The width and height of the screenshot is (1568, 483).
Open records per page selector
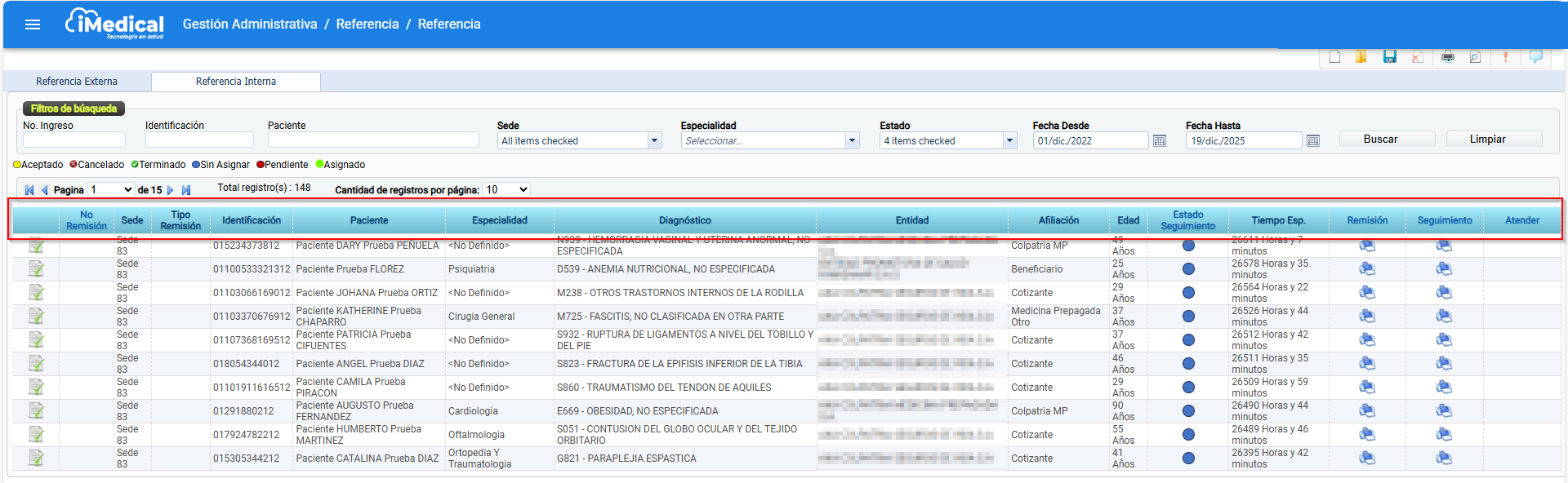click(x=506, y=190)
